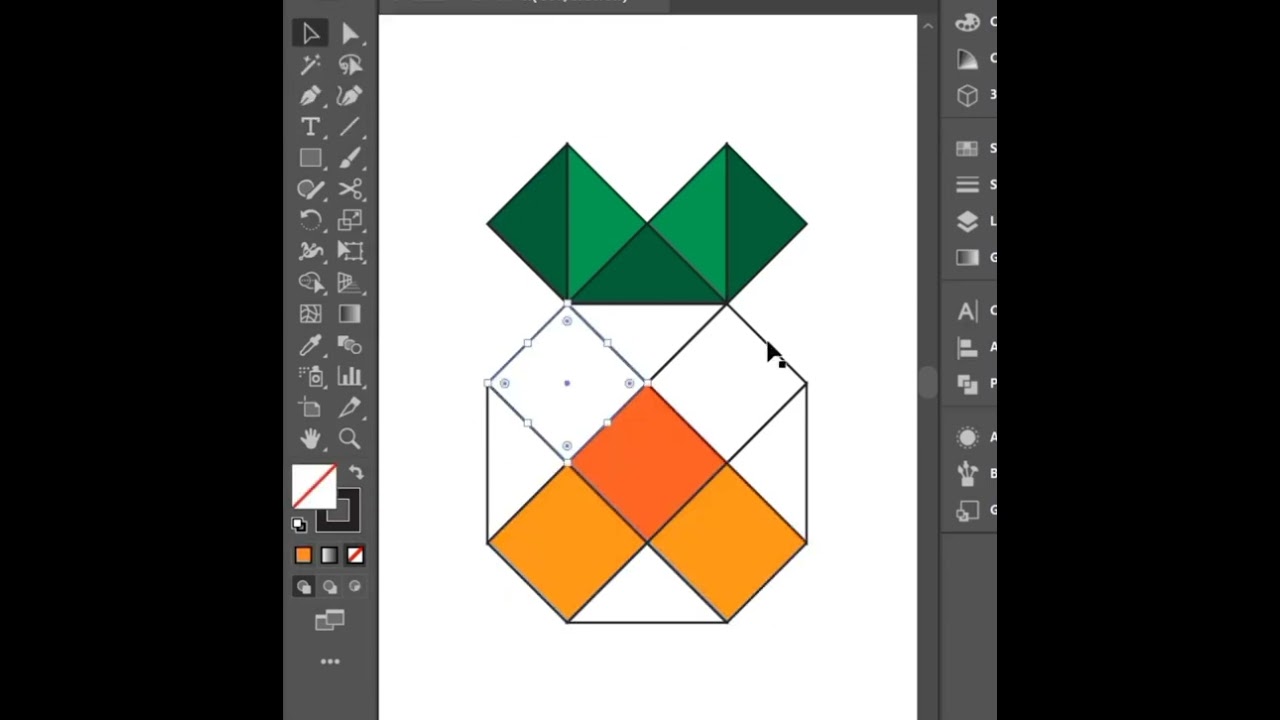This screenshot has height=720, width=1280.
Task: Open the Character panel icon
Action: click(x=967, y=311)
